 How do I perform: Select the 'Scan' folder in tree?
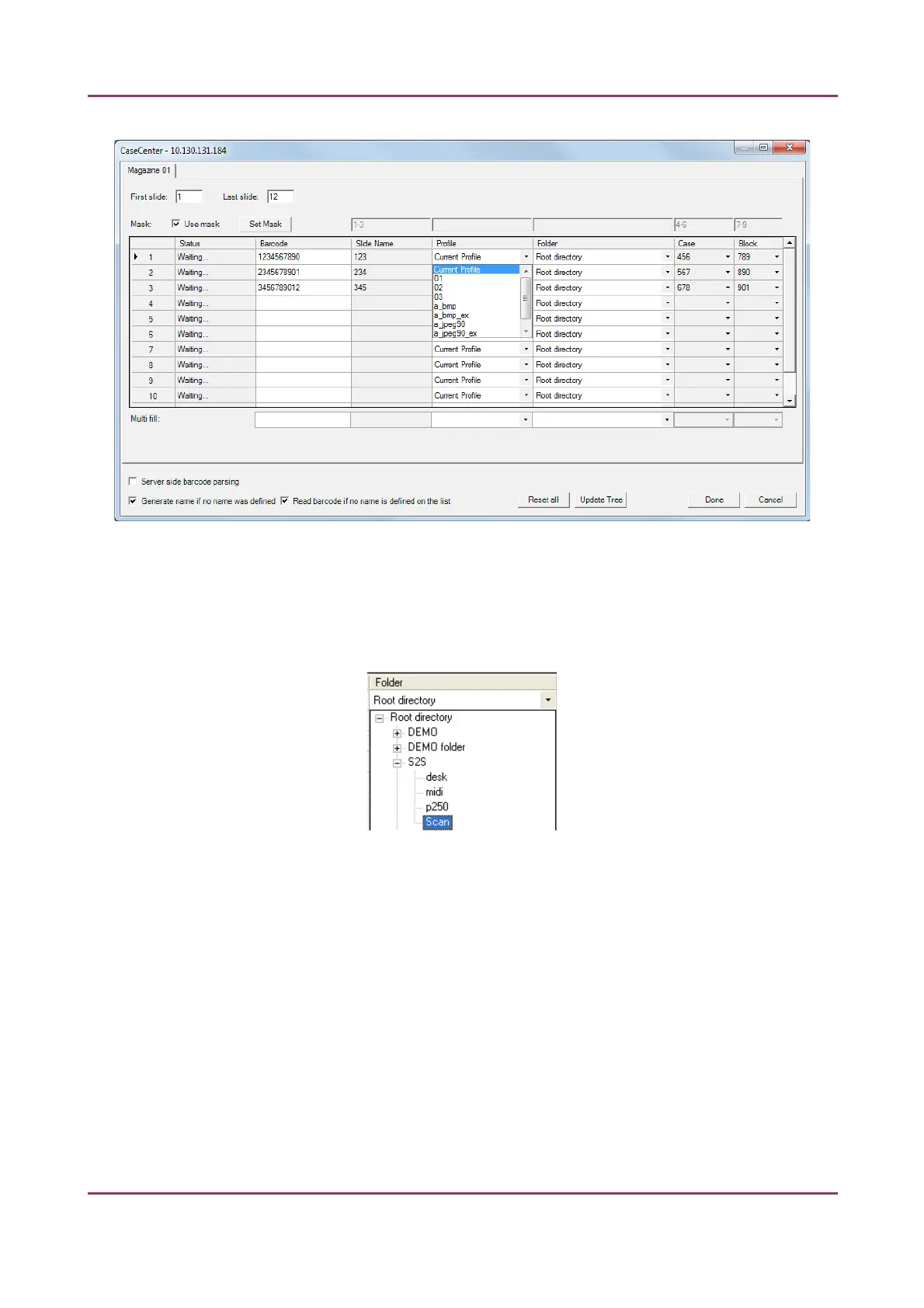(438, 822)
